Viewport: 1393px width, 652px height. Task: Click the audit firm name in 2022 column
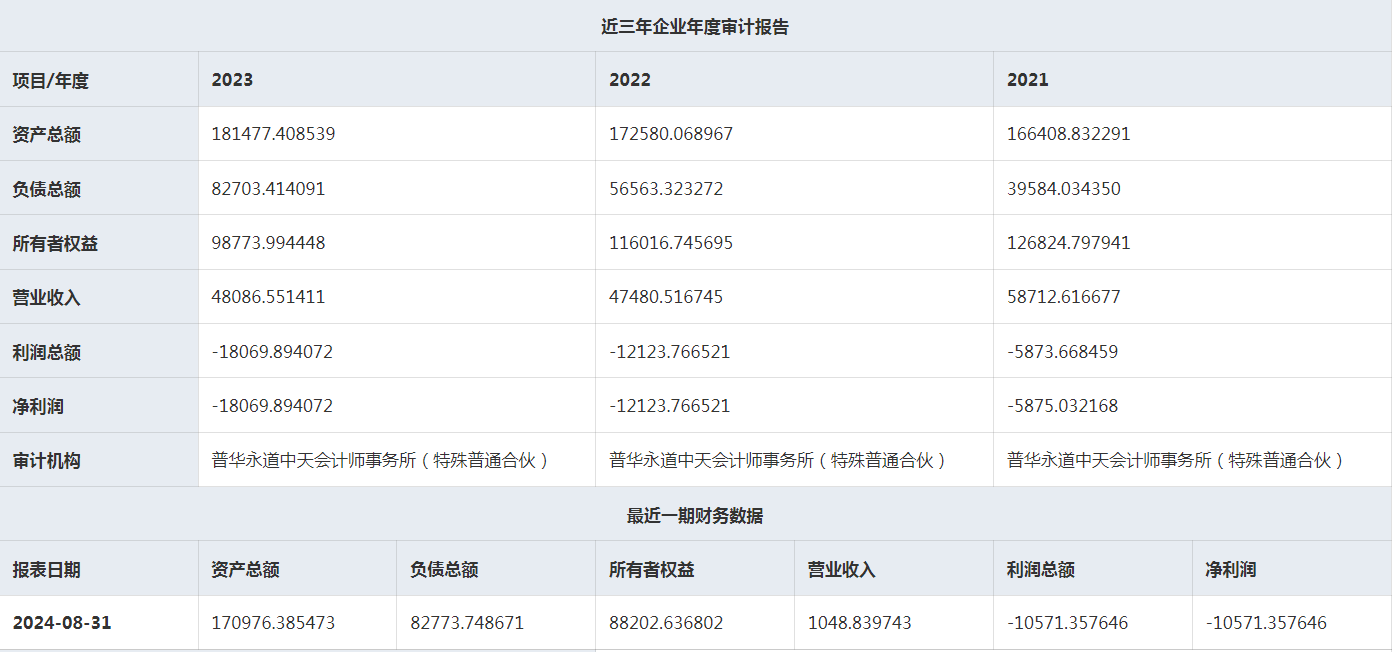[778, 460]
